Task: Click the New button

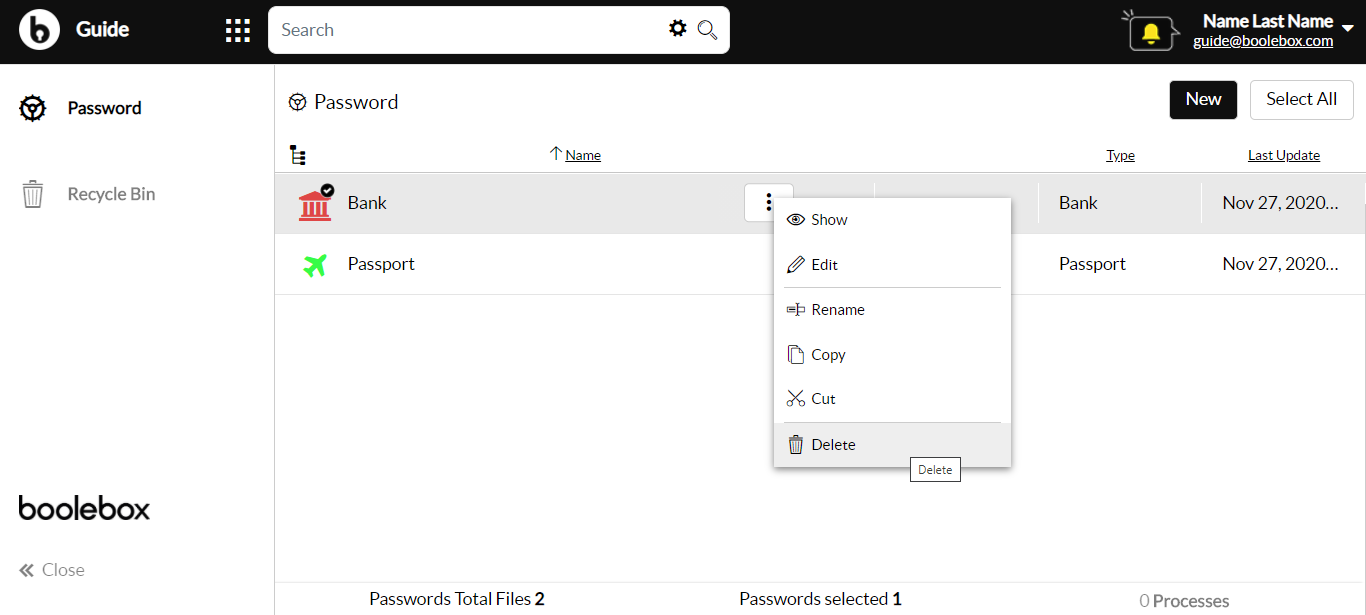Action: [1203, 100]
